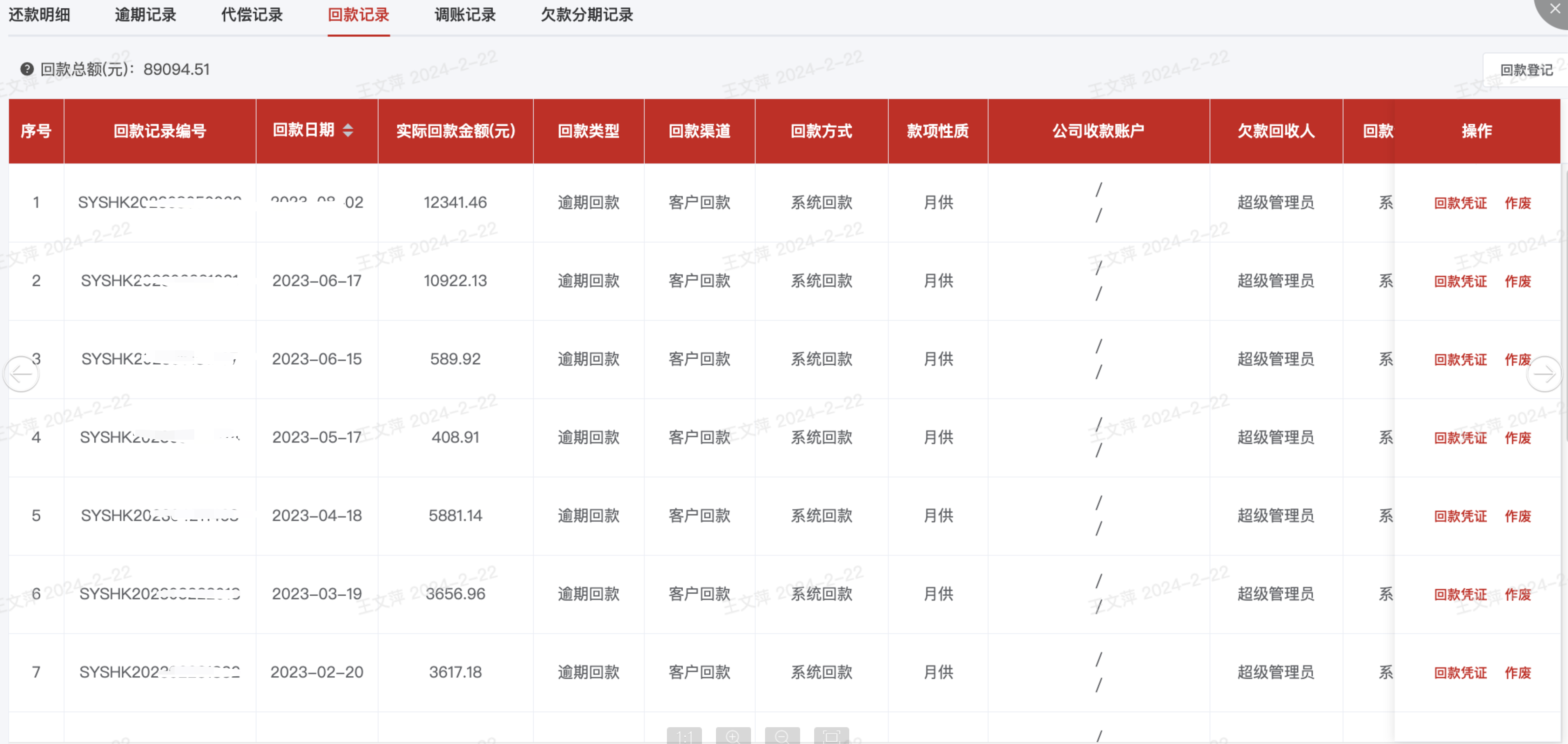Viewport: 1568px width, 744px height.
Task: Click the zoom in magnifier icon
Action: 733,736
